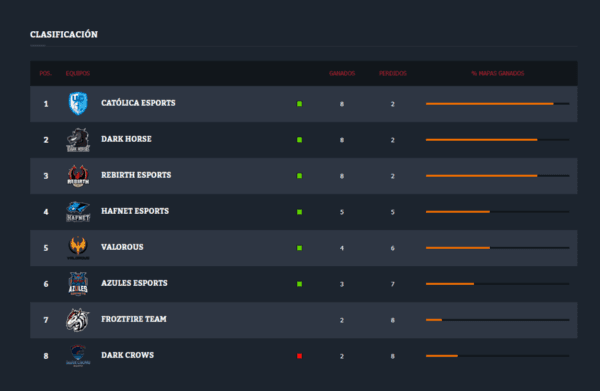The image size is (600, 391).
Task: Click Rebirth Esports maps-won progress bar
Action: [x=497, y=176]
